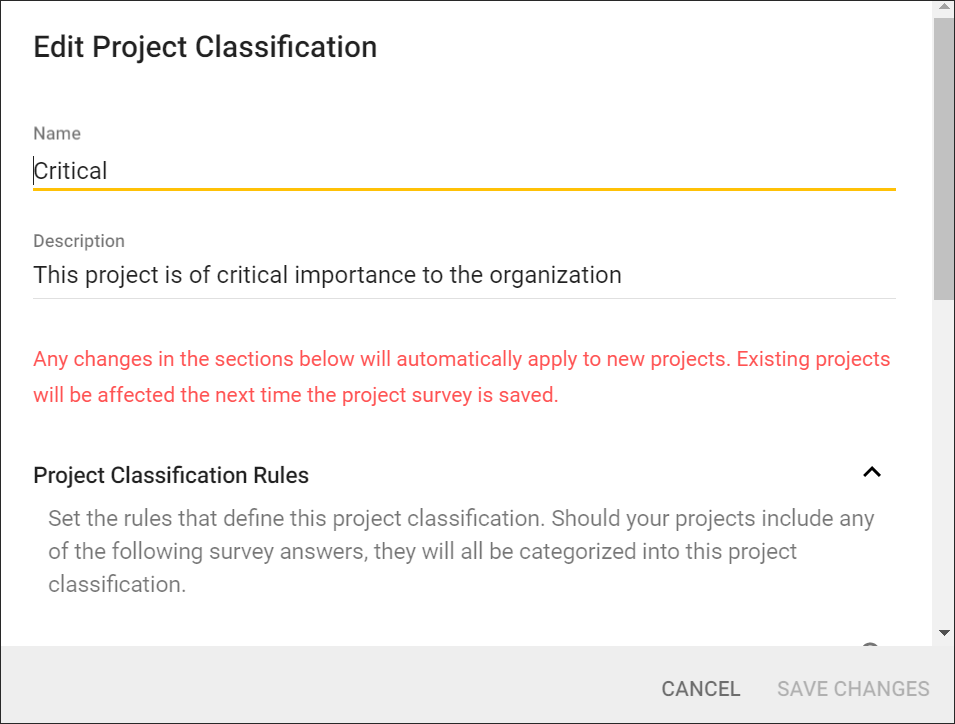Viewport: 955px width, 724px height.
Task: Click the vertical scrollbar thumb
Action: (943, 160)
